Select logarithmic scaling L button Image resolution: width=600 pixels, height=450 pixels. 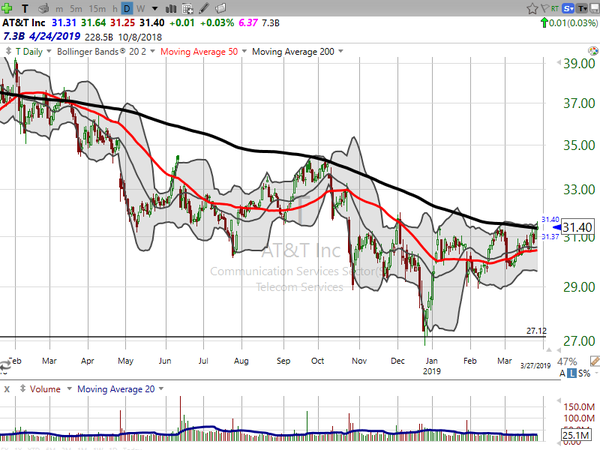(571, 373)
